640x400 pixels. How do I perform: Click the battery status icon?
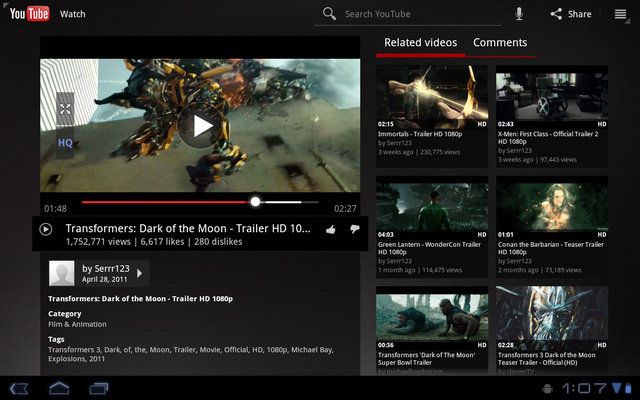point(627,388)
